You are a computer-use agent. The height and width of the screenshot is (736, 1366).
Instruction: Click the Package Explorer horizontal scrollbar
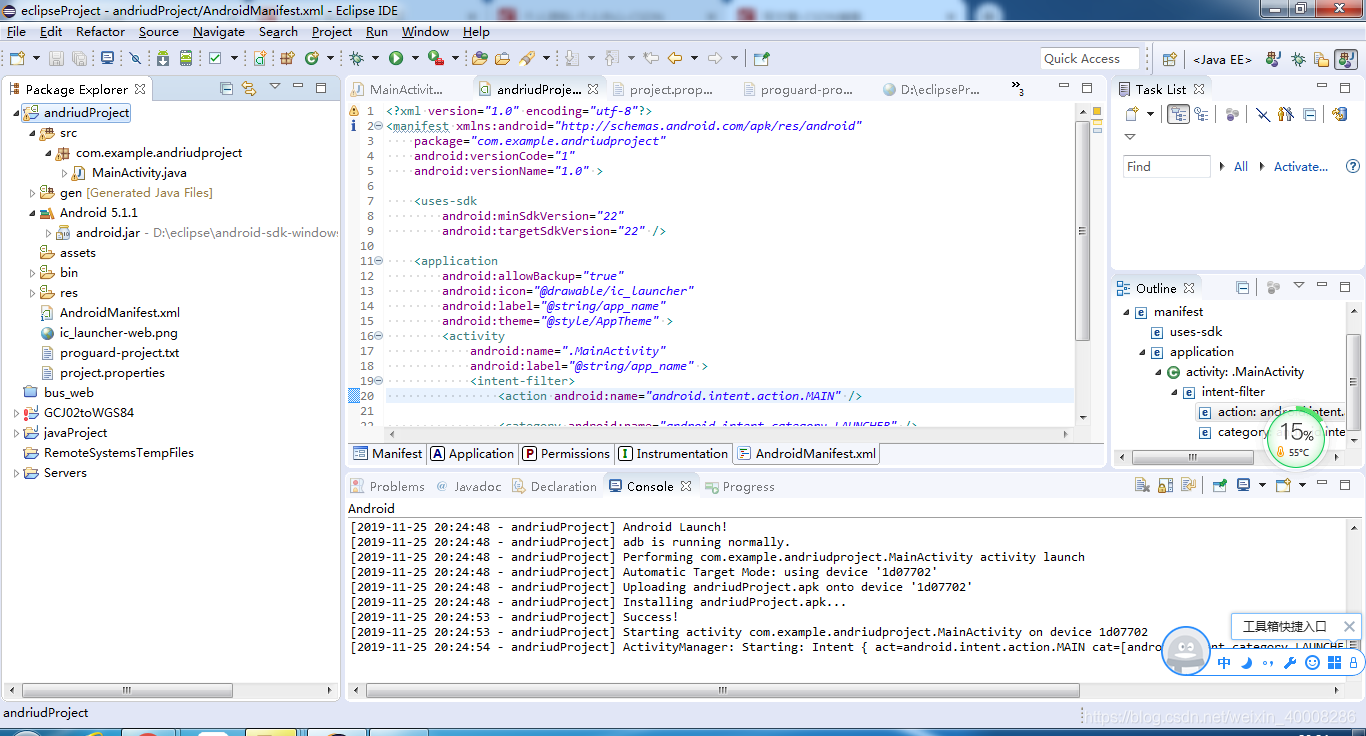tap(126, 690)
